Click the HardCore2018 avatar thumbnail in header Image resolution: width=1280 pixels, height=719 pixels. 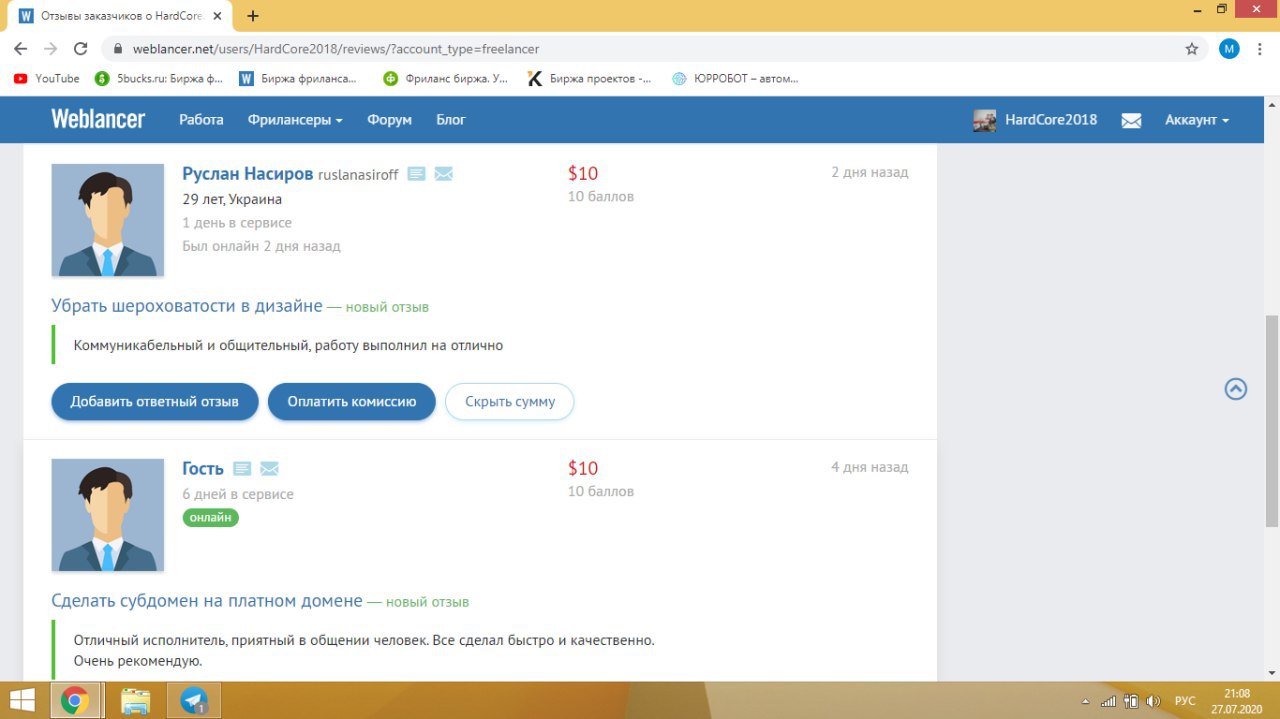point(984,120)
